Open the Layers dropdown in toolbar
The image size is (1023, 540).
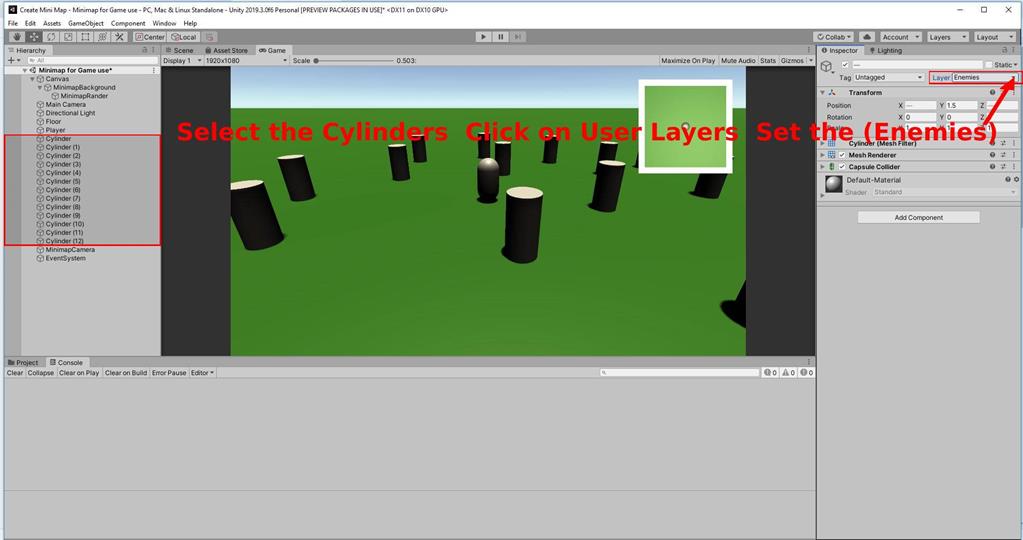coord(946,37)
